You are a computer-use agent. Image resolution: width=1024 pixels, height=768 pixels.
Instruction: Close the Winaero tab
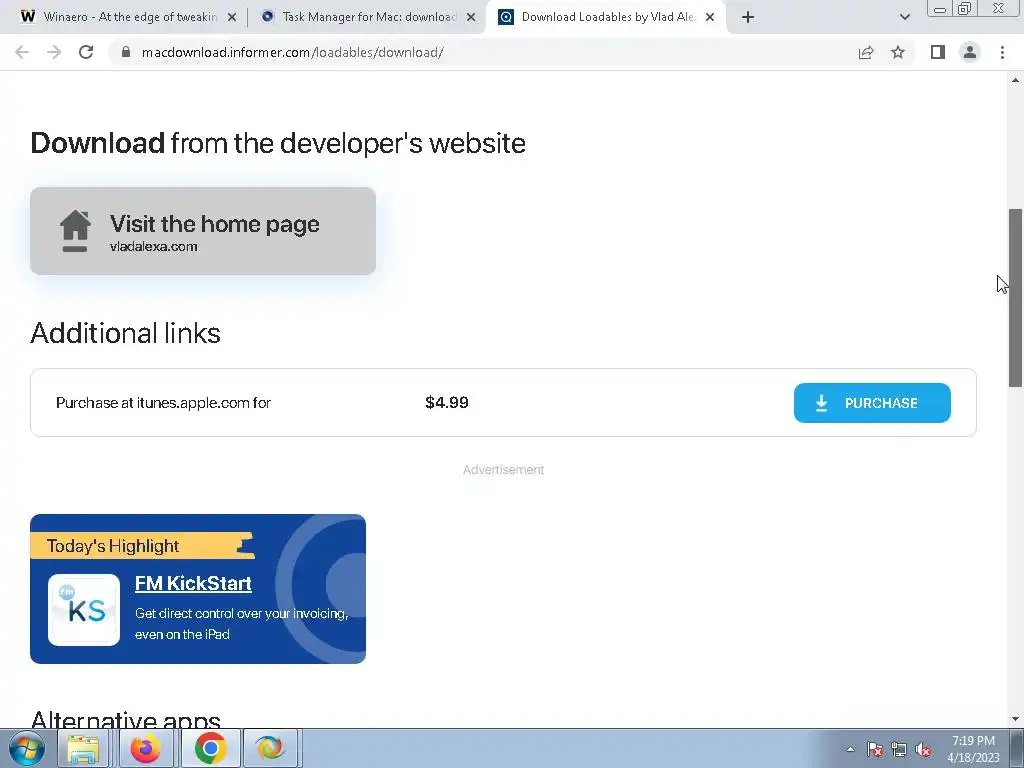(232, 17)
